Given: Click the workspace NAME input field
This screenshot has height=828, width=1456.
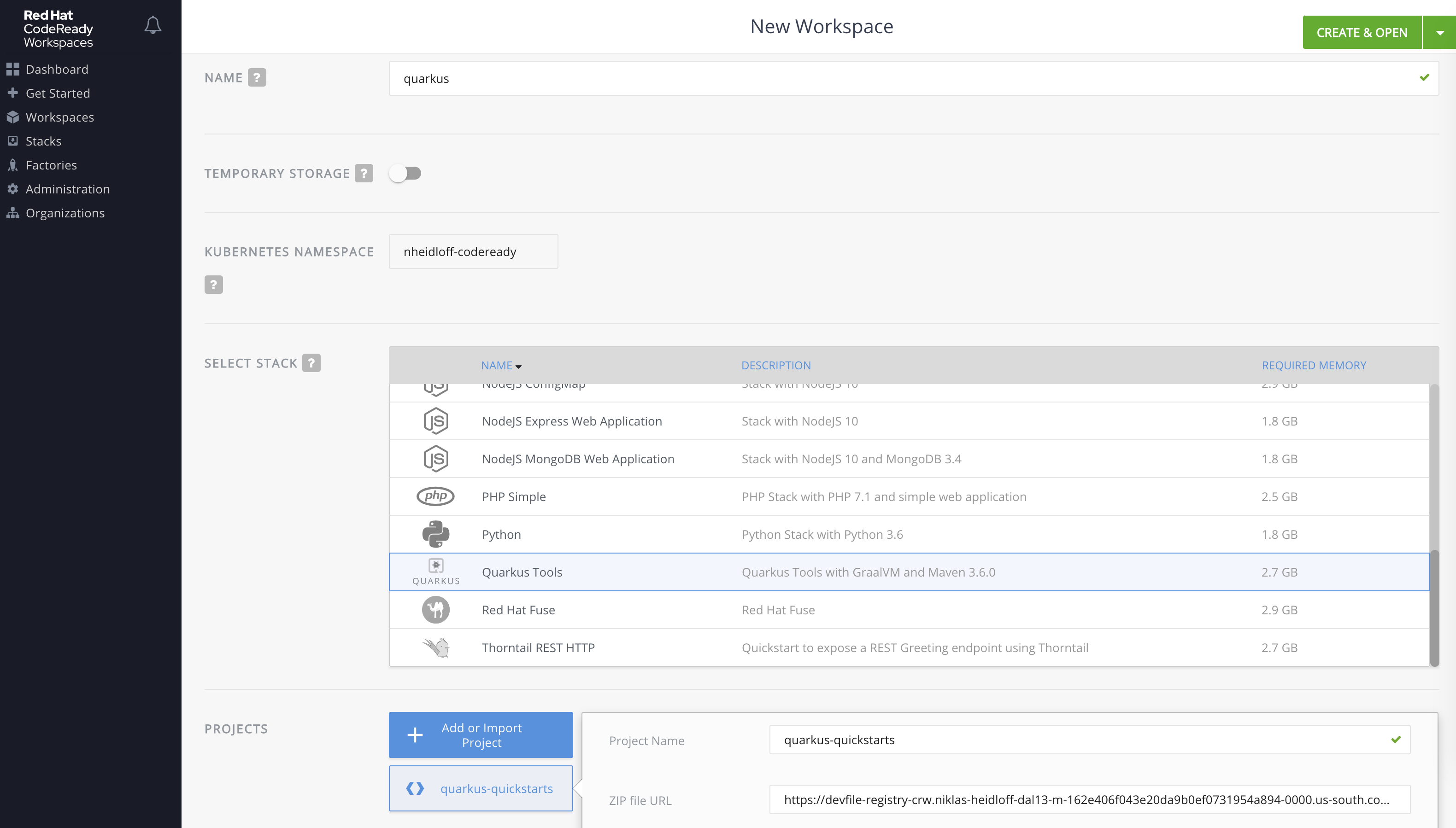Looking at the screenshot, I should 914,78.
